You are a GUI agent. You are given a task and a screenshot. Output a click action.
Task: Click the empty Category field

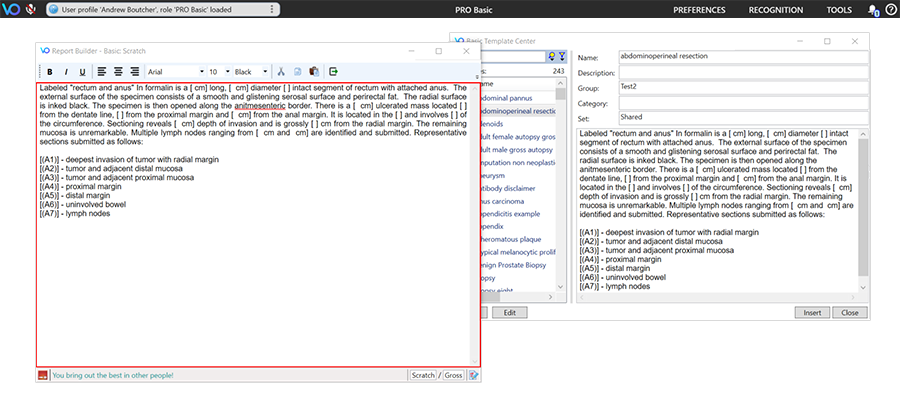[x=743, y=103]
